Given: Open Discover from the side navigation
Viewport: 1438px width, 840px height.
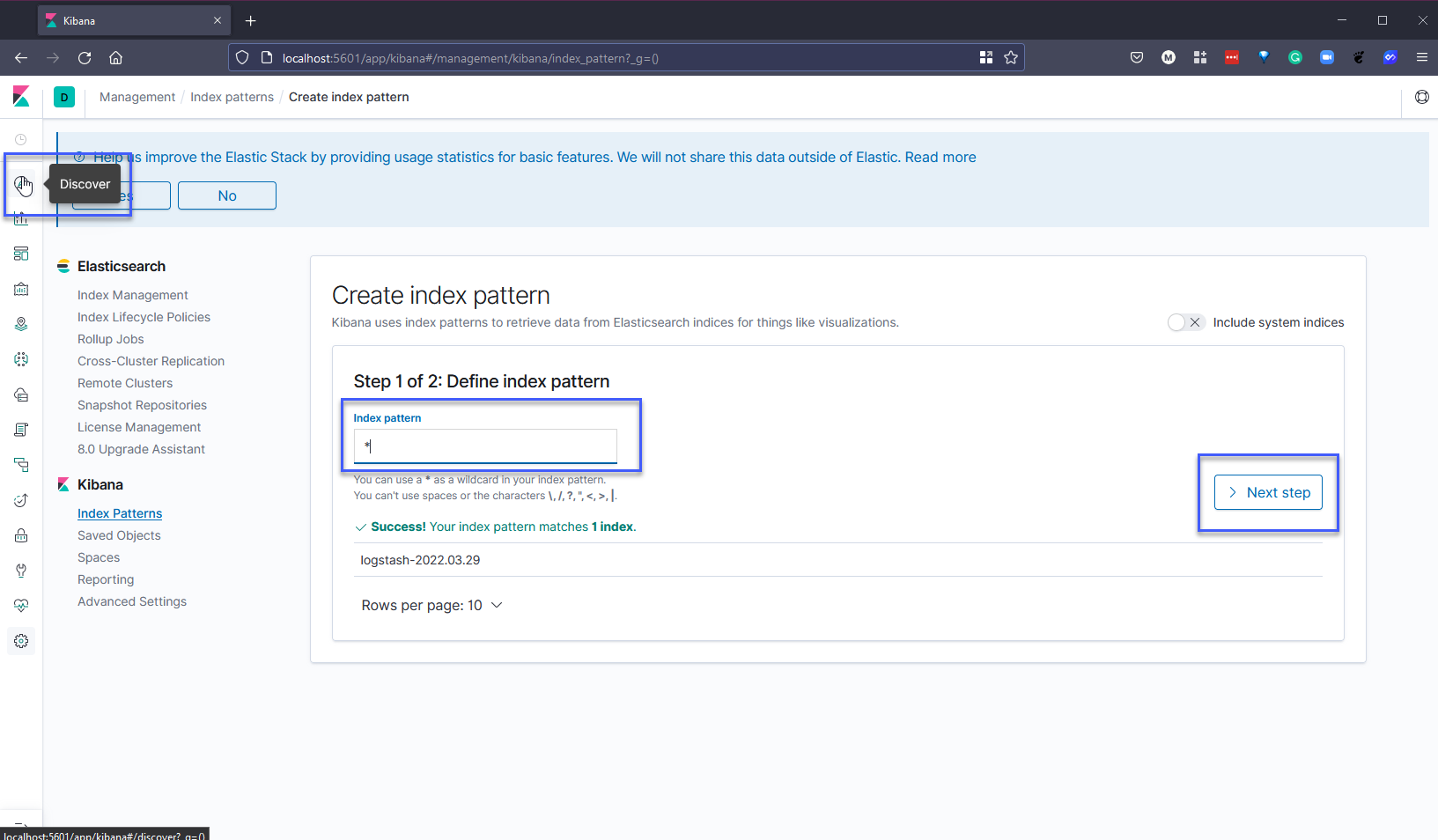Looking at the screenshot, I should [21, 184].
